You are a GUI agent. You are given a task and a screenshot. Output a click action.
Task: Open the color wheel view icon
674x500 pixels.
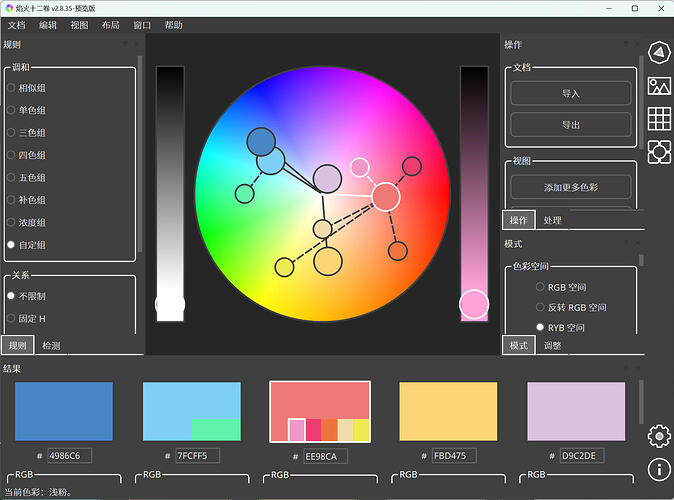(658, 53)
